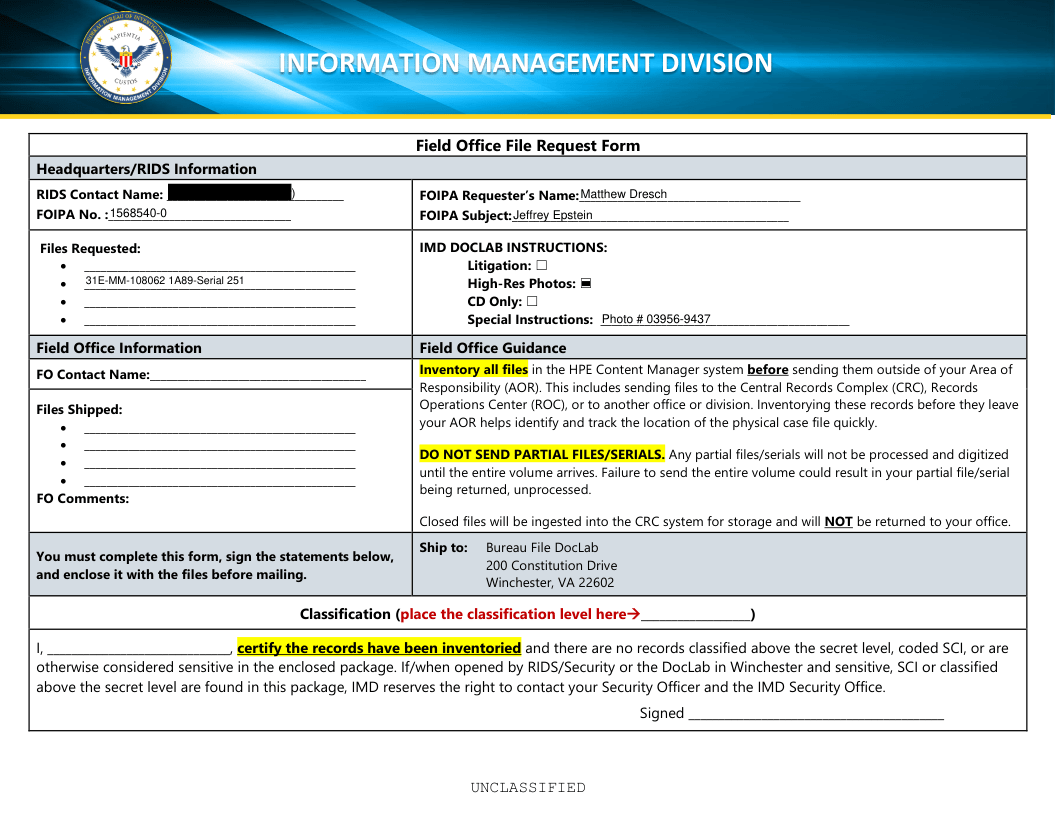Select the FOIPA Subject field
The height and width of the screenshot is (816, 1056).
pyautogui.click(x=650, y=215)
